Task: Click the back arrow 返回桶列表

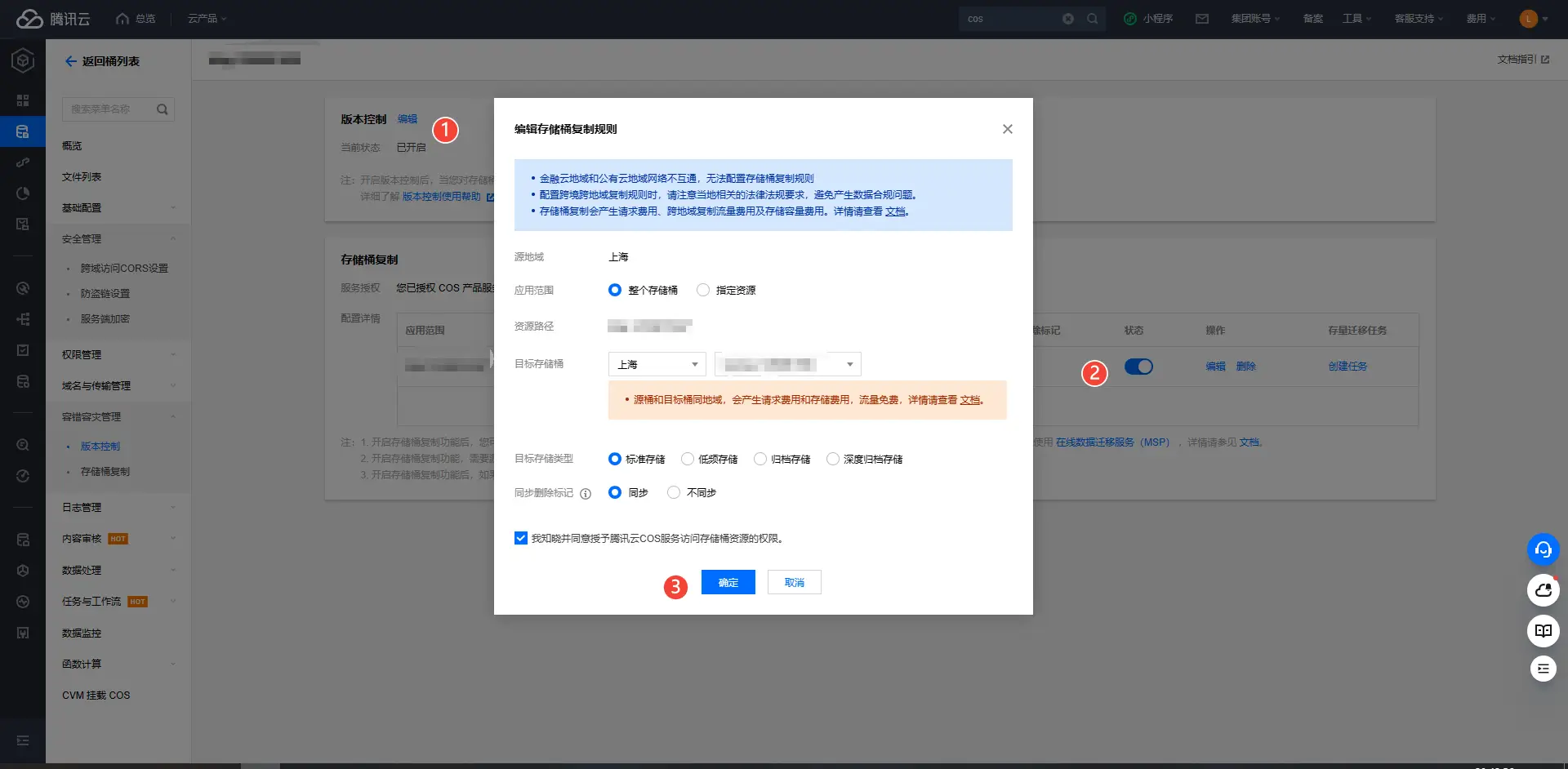Action: pos(71,61)
